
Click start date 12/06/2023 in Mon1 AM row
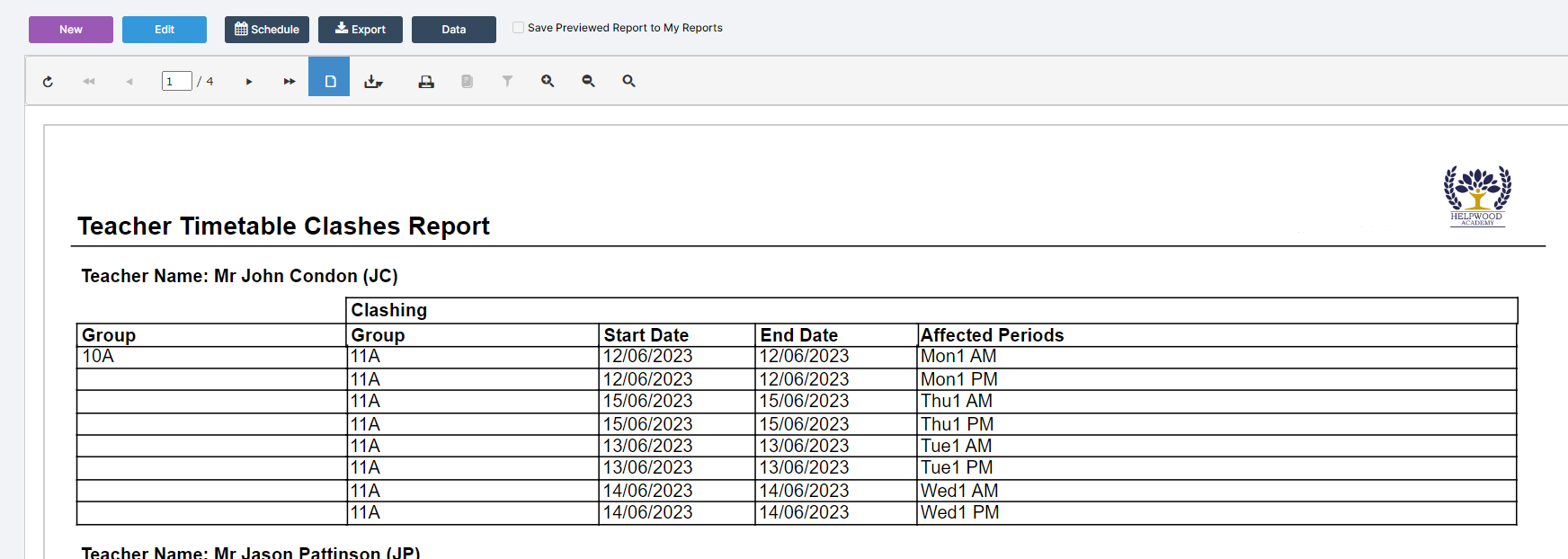[677, 357]
